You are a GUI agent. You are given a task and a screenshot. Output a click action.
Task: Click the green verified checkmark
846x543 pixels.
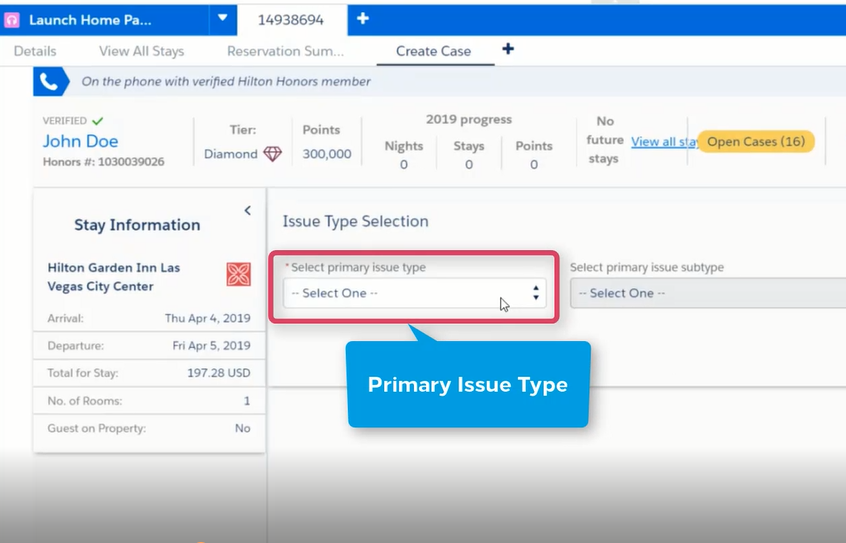click(98, 121)
